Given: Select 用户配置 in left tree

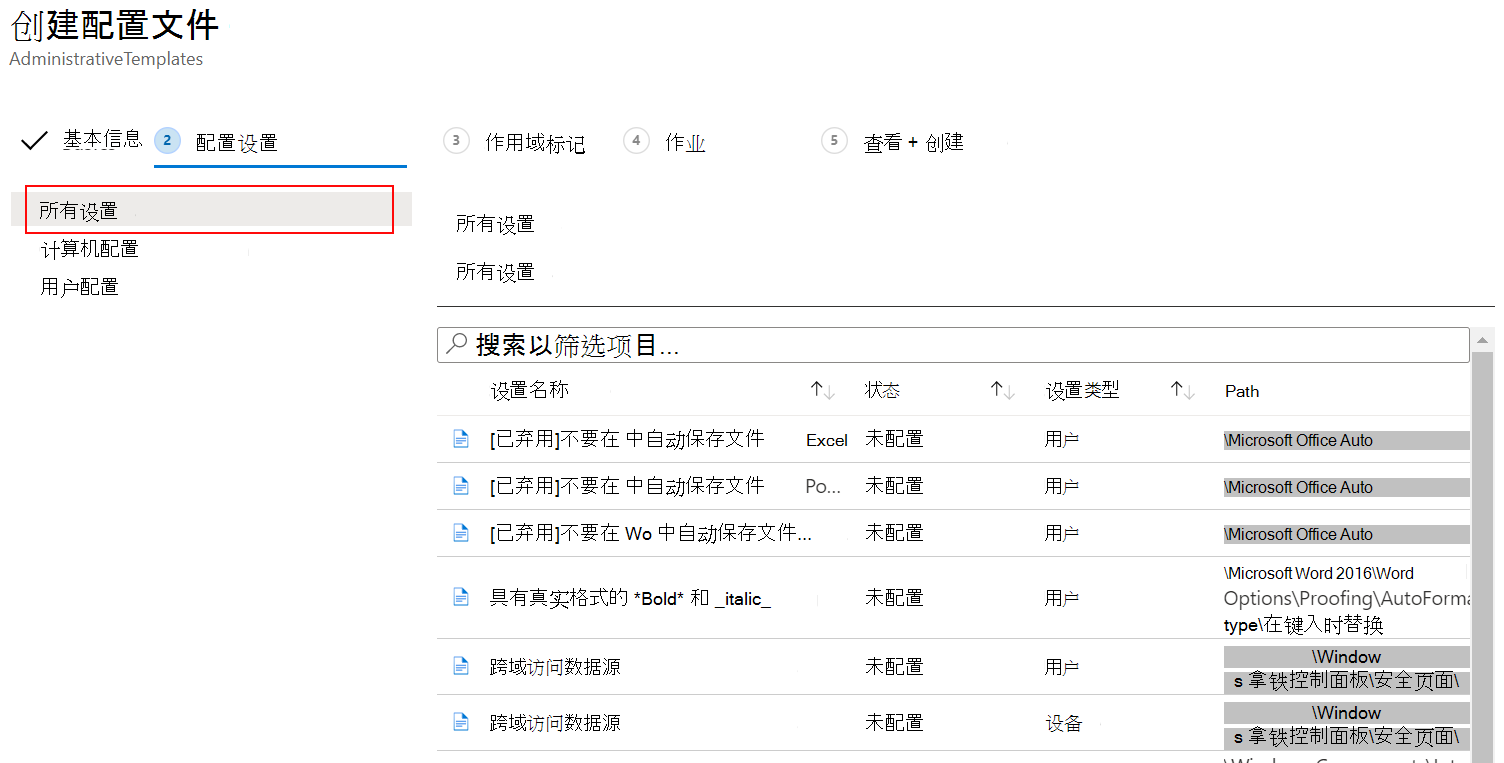Looking at the screenshot, I should (x=80, y=287).
